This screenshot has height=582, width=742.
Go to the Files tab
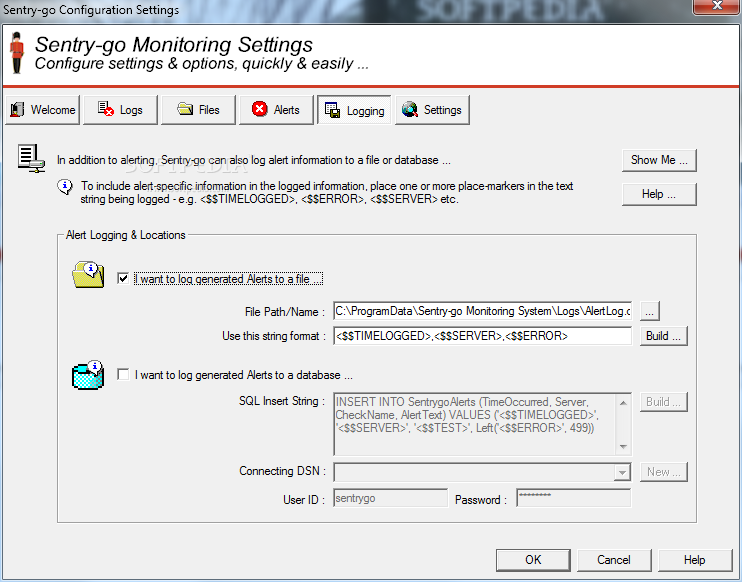click(x=198, y=110)
